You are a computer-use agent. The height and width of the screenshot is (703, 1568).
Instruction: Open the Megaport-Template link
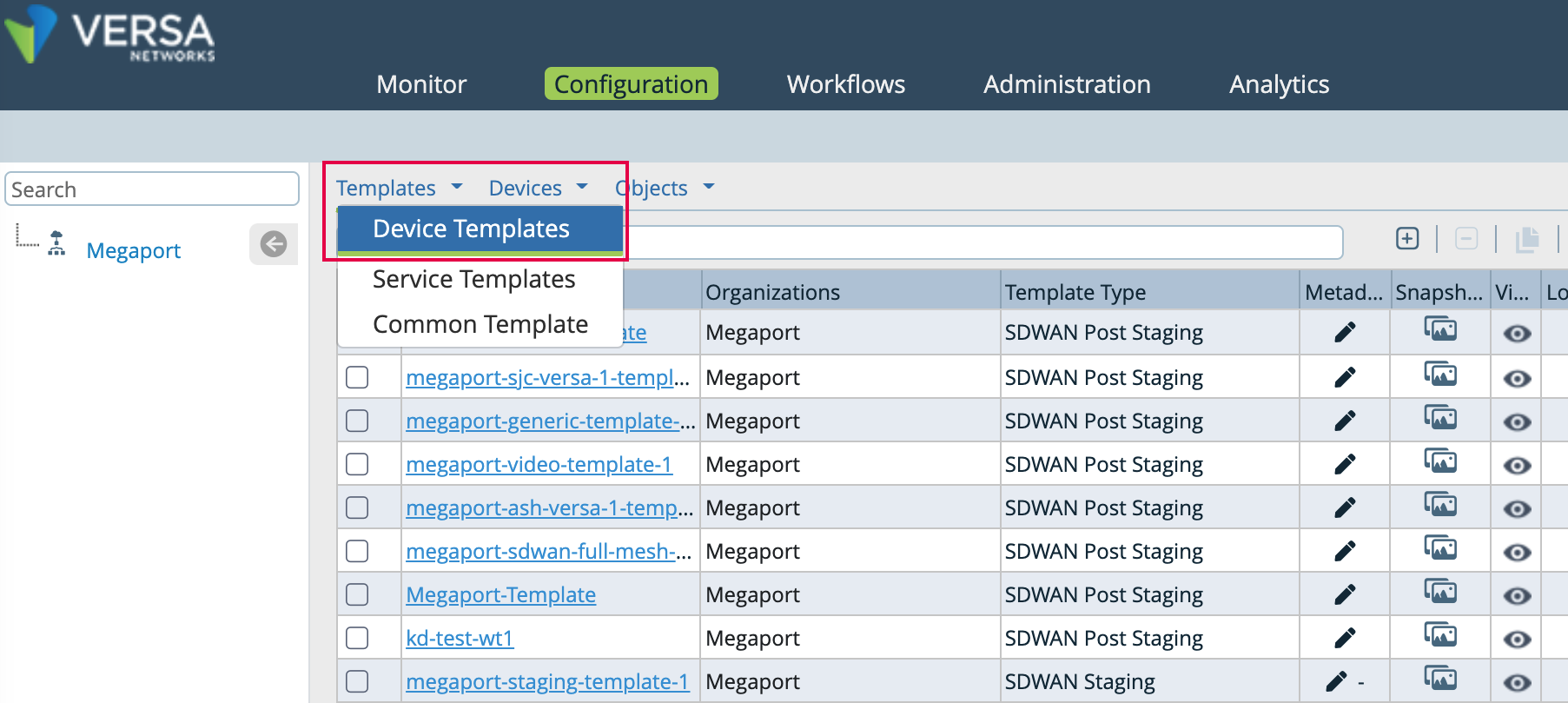click(500, 595)
